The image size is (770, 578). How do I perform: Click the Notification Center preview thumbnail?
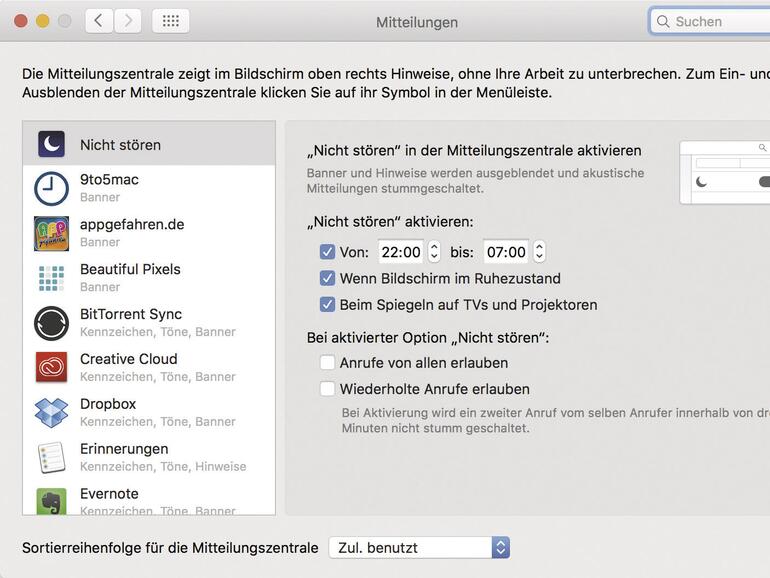725,172
